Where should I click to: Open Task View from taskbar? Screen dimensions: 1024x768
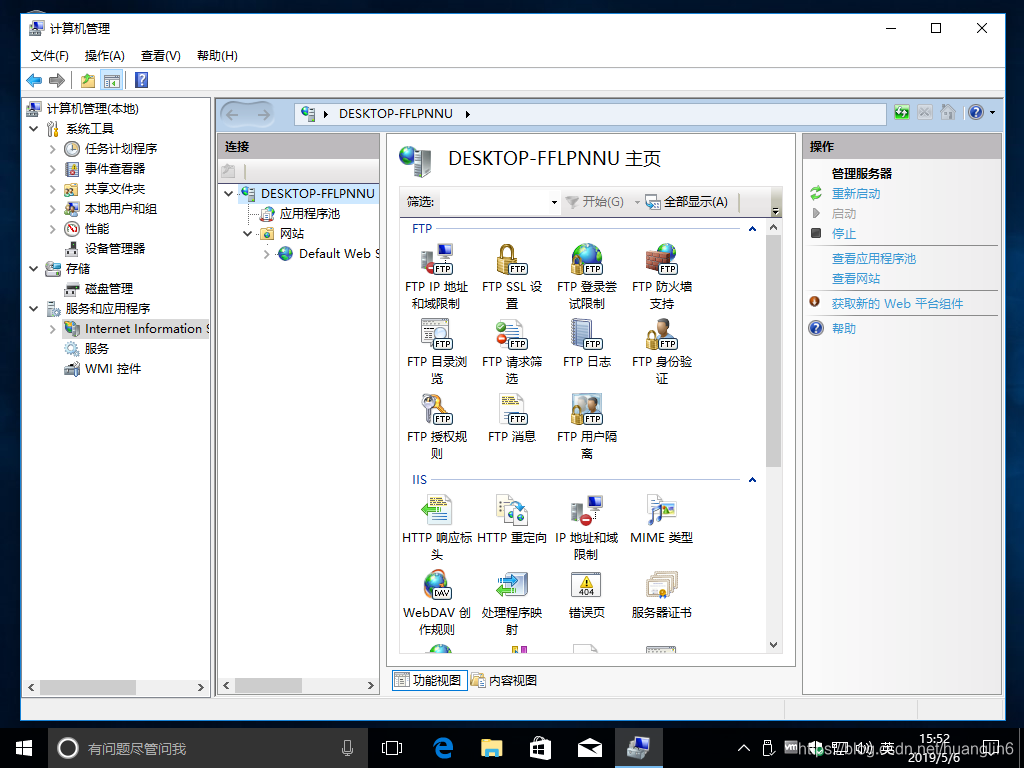pyautogui.click(x=392, y=748)
